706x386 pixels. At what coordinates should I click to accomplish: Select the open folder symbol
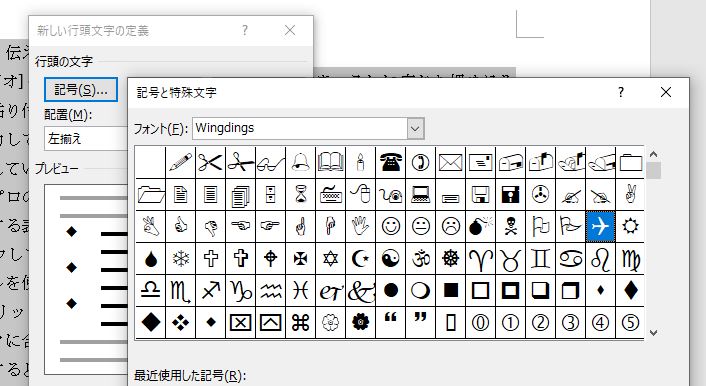click(150, 195)
